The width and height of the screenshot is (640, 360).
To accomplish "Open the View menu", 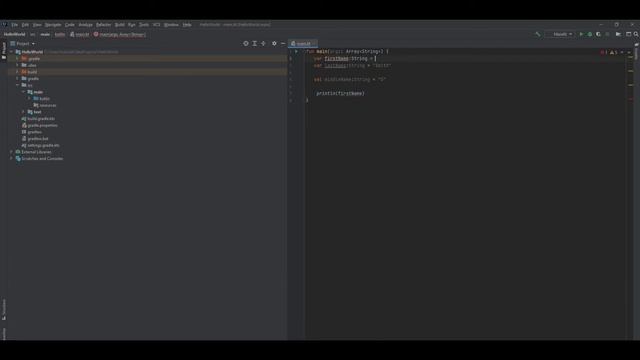I will click(37, 25).
